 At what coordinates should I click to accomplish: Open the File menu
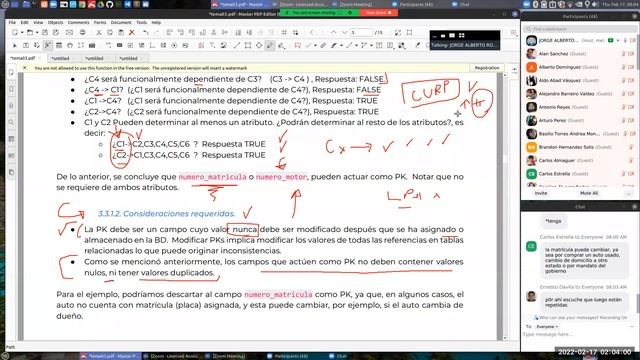point(12,22)
